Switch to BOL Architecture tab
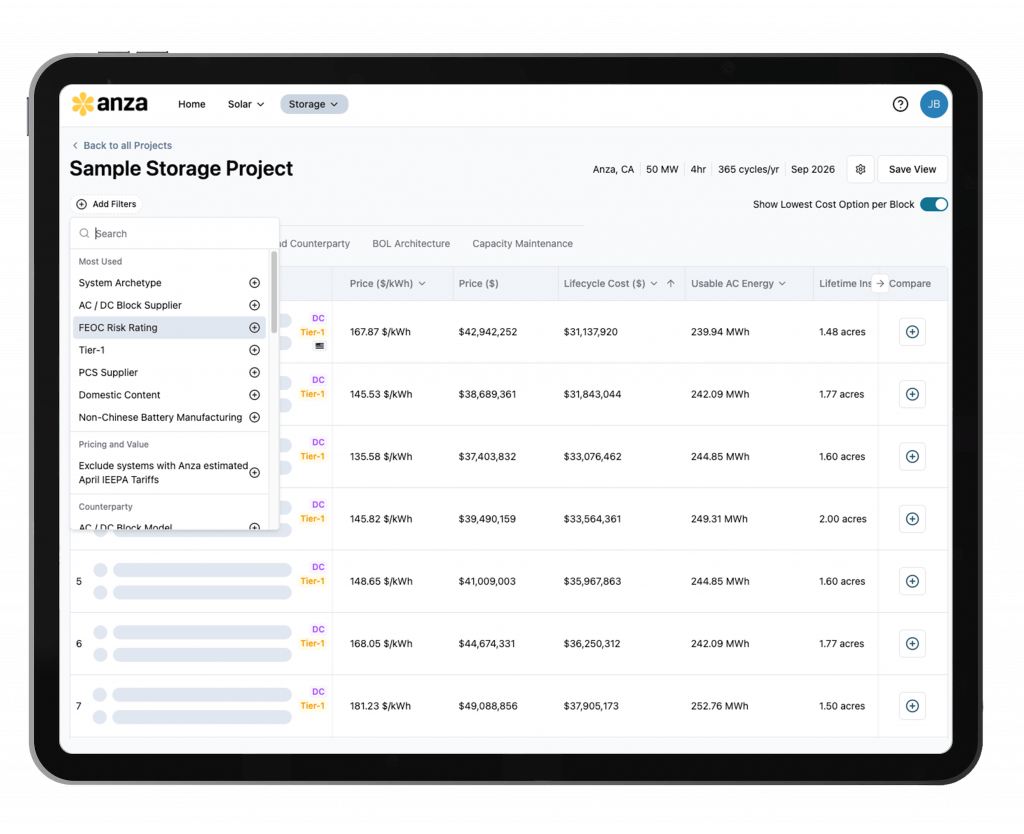The width and height of the screenshot is (1024, 834). point(411,244)
